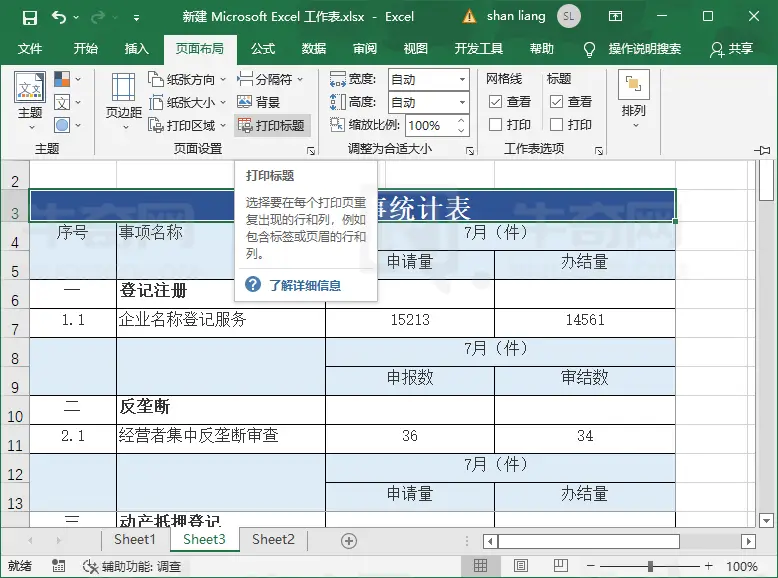Open 页边距 margins button
778x578 pixels.
pyautogui.click(x=124, y=101)
